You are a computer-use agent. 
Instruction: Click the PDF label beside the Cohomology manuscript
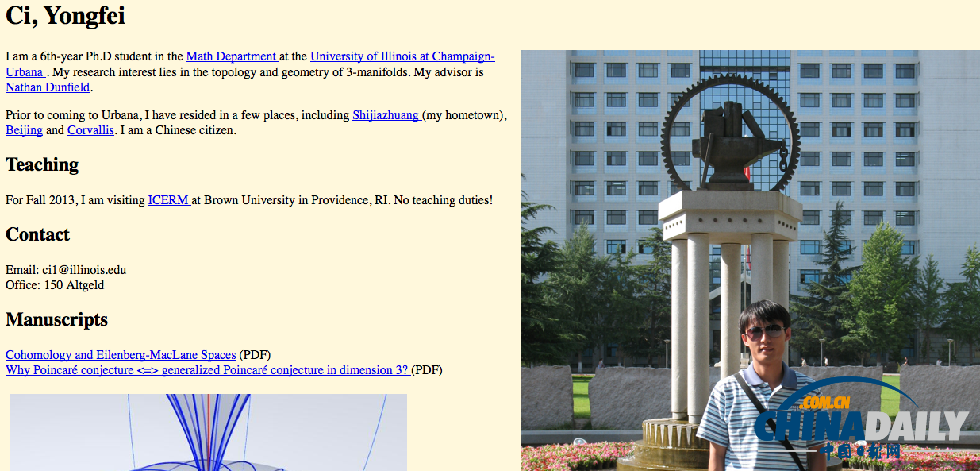point(255,355)
